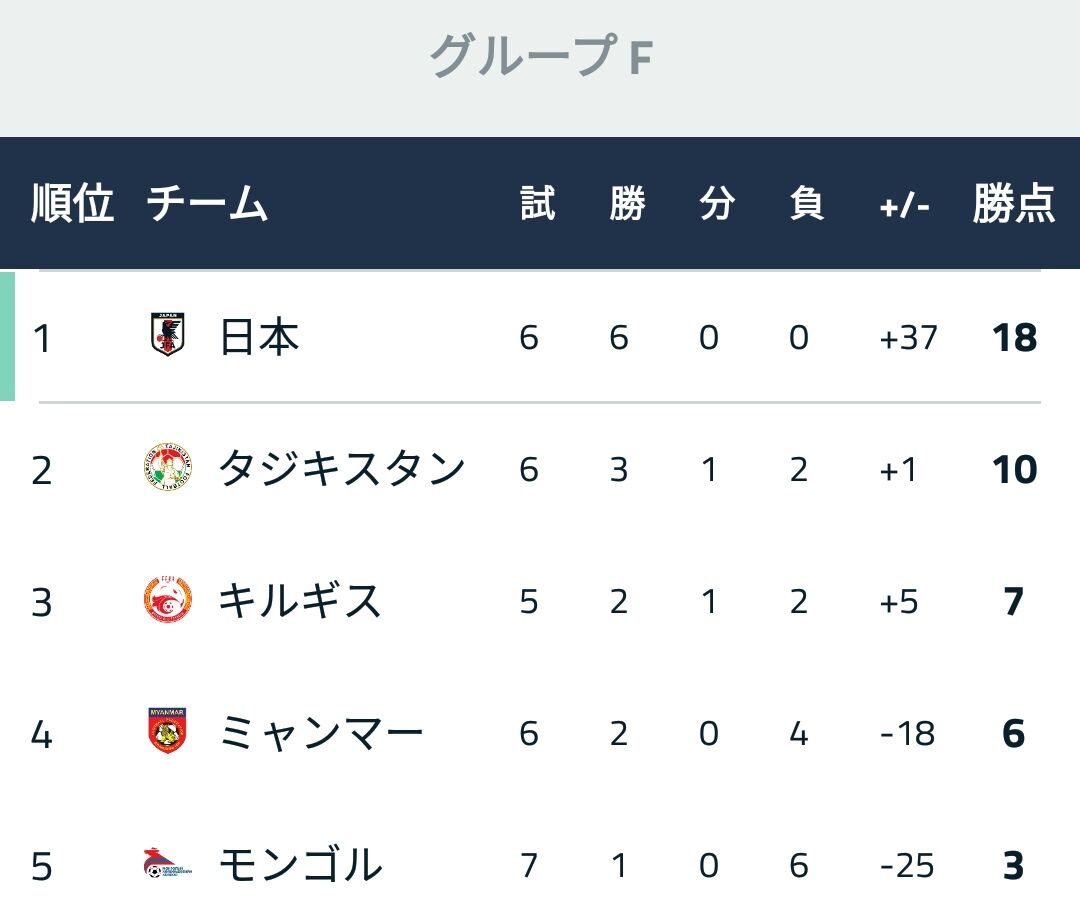Open the モンゴル team page

(300, 865)
